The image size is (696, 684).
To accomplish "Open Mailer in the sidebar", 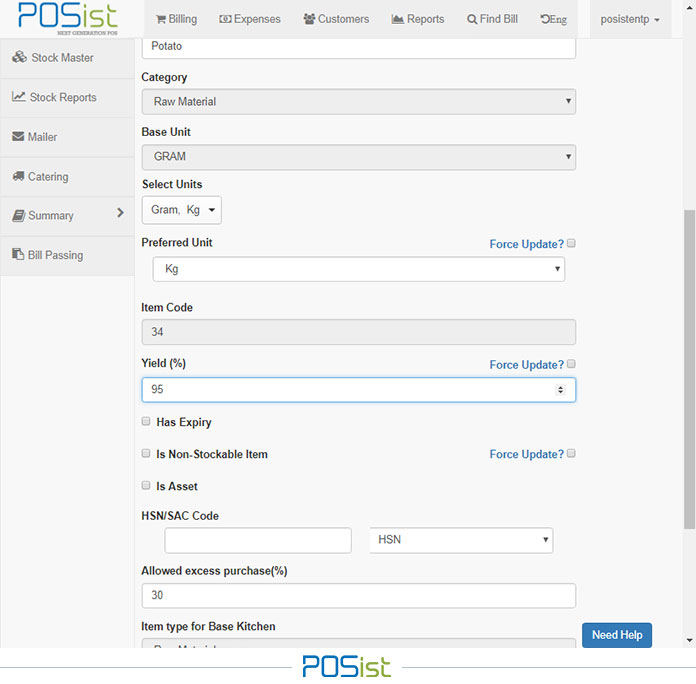I will (67, 137).
